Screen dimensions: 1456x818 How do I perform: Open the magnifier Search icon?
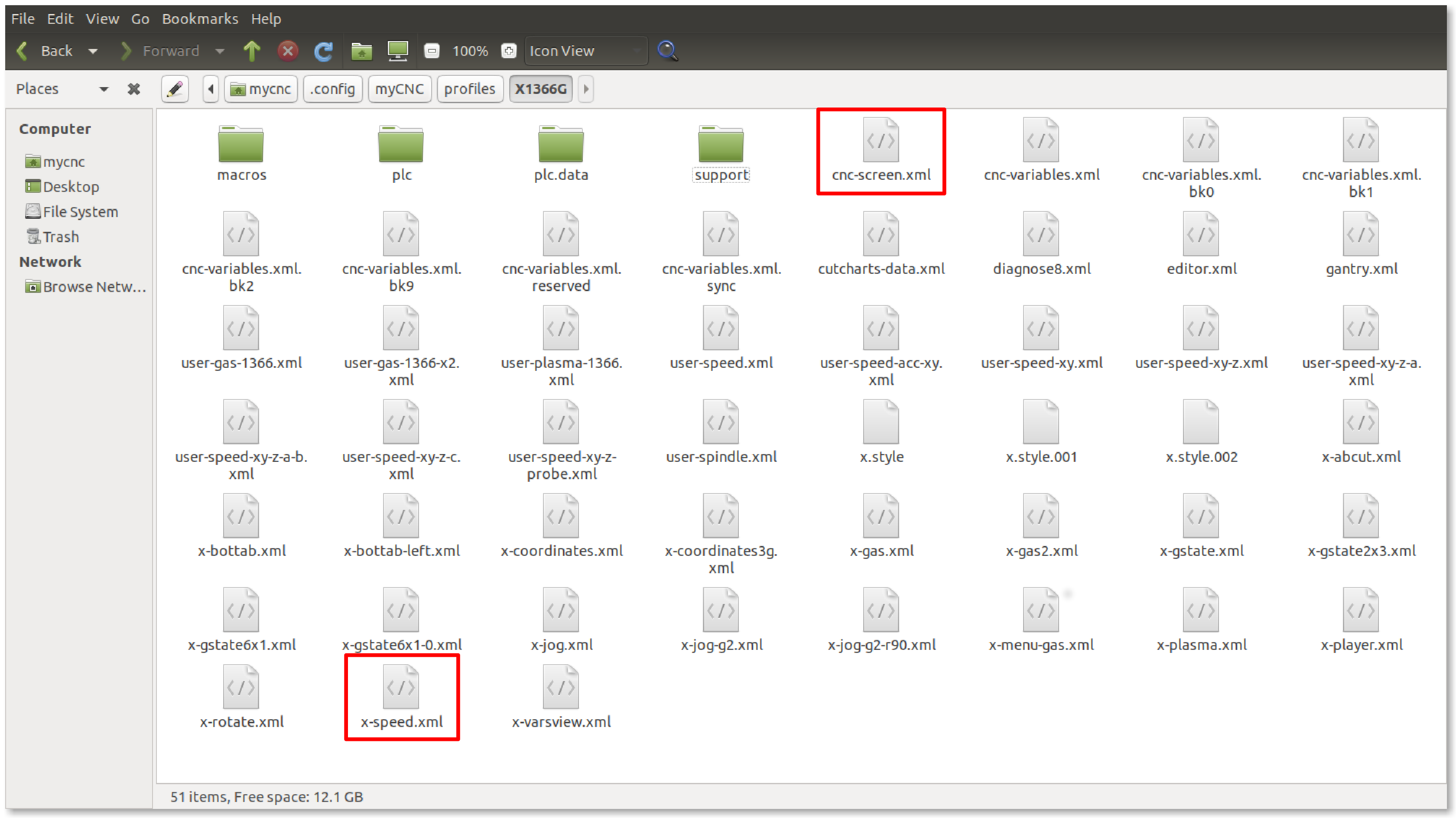[667, 51]
